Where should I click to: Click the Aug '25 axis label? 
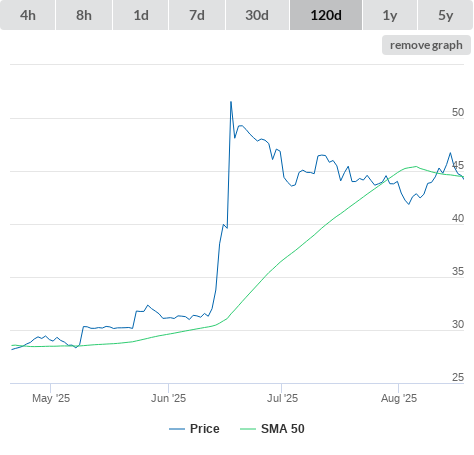399,398
